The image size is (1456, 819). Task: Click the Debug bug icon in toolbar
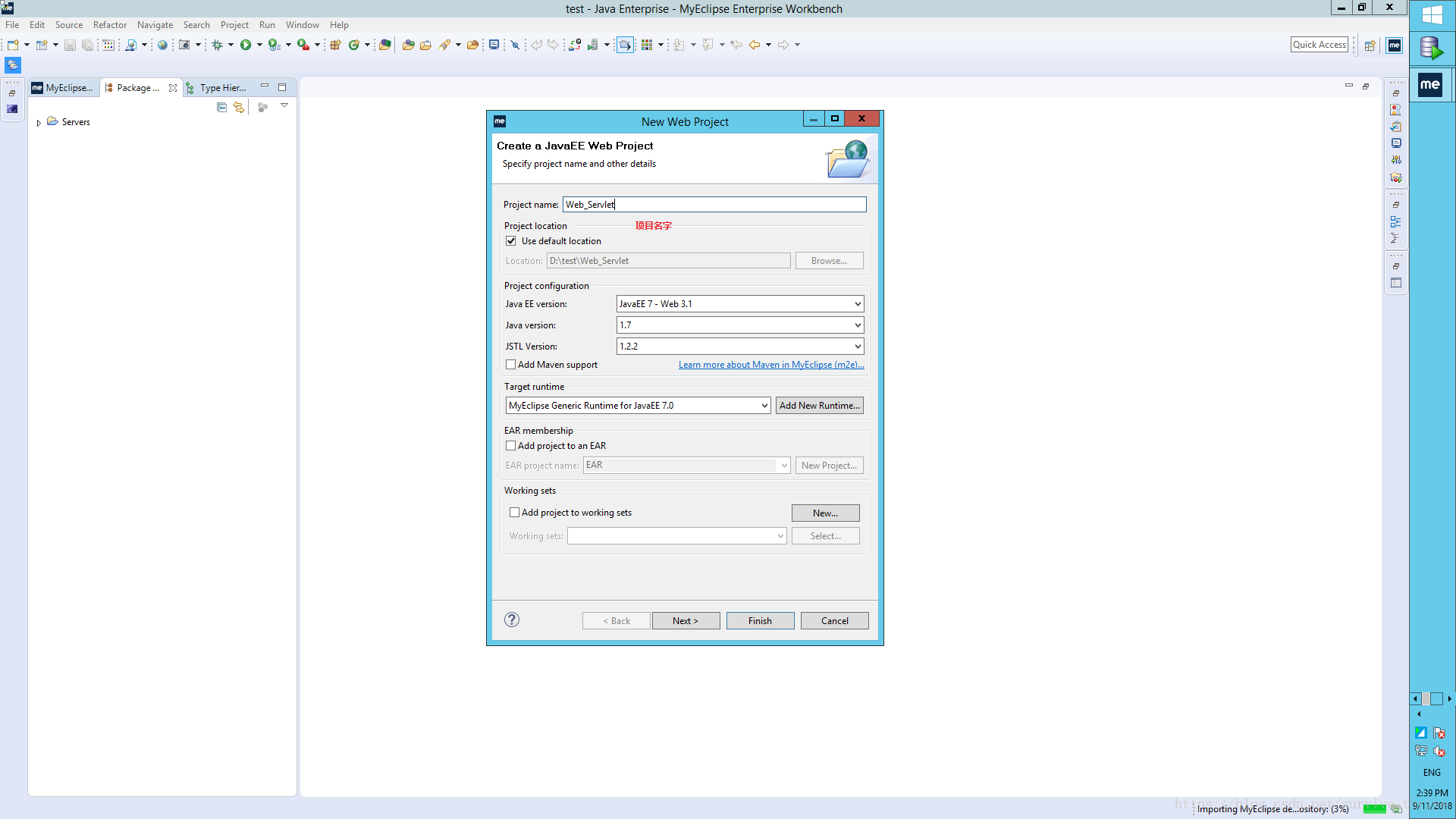218,45
